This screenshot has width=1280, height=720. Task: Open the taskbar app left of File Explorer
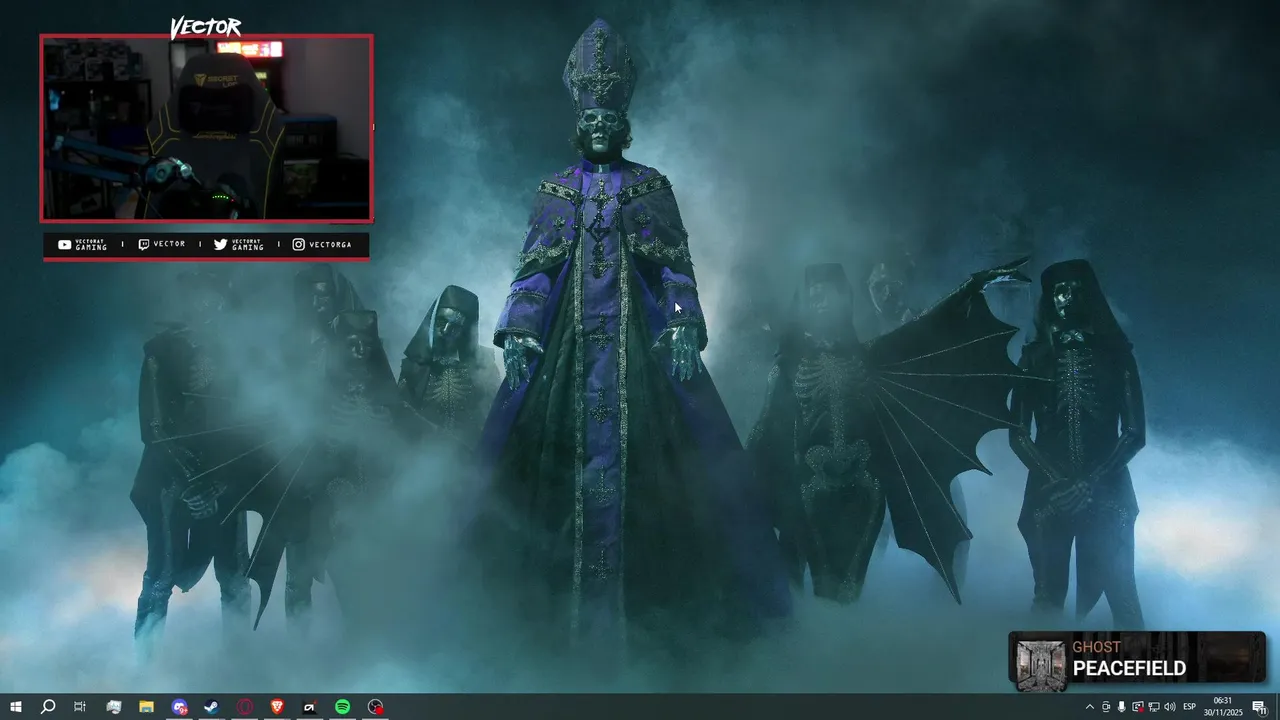coord(114,707)
